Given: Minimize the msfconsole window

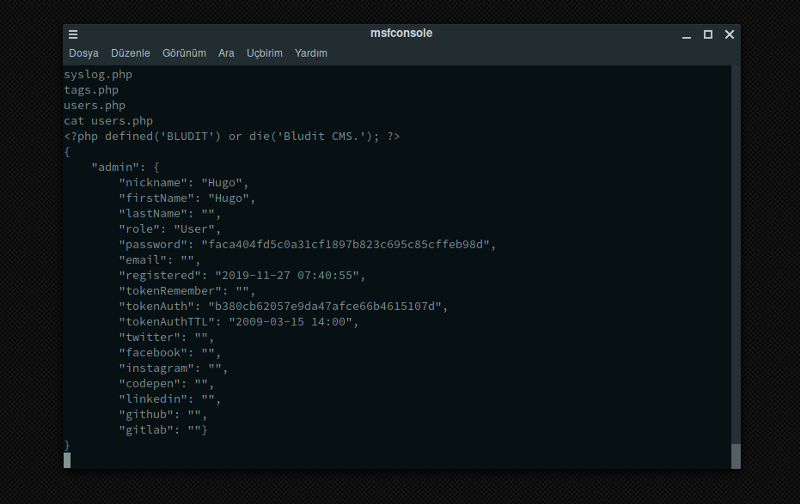Looking at the screenshot, I should (686, 35).
